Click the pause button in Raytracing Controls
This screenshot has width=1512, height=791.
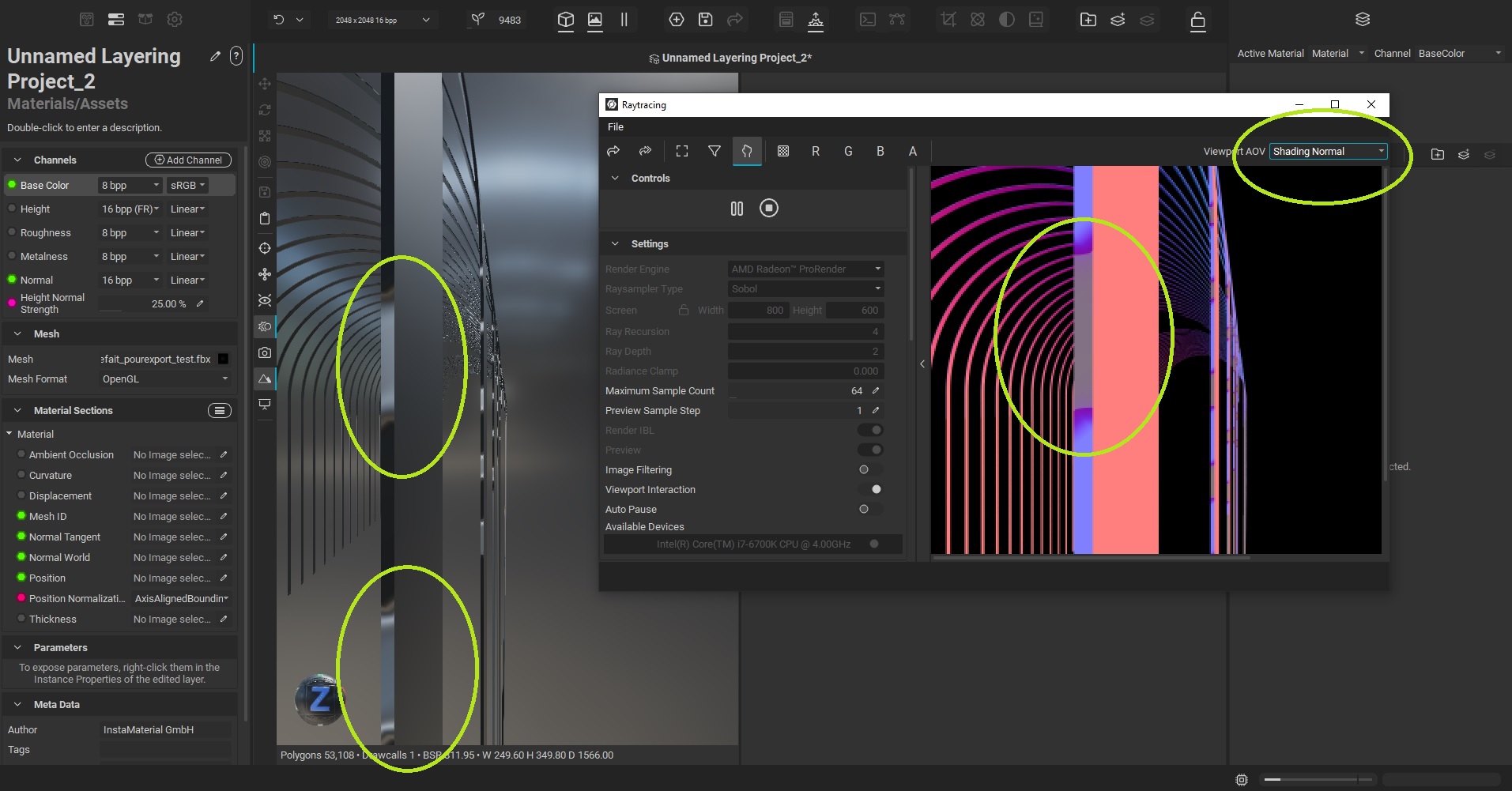737,209
